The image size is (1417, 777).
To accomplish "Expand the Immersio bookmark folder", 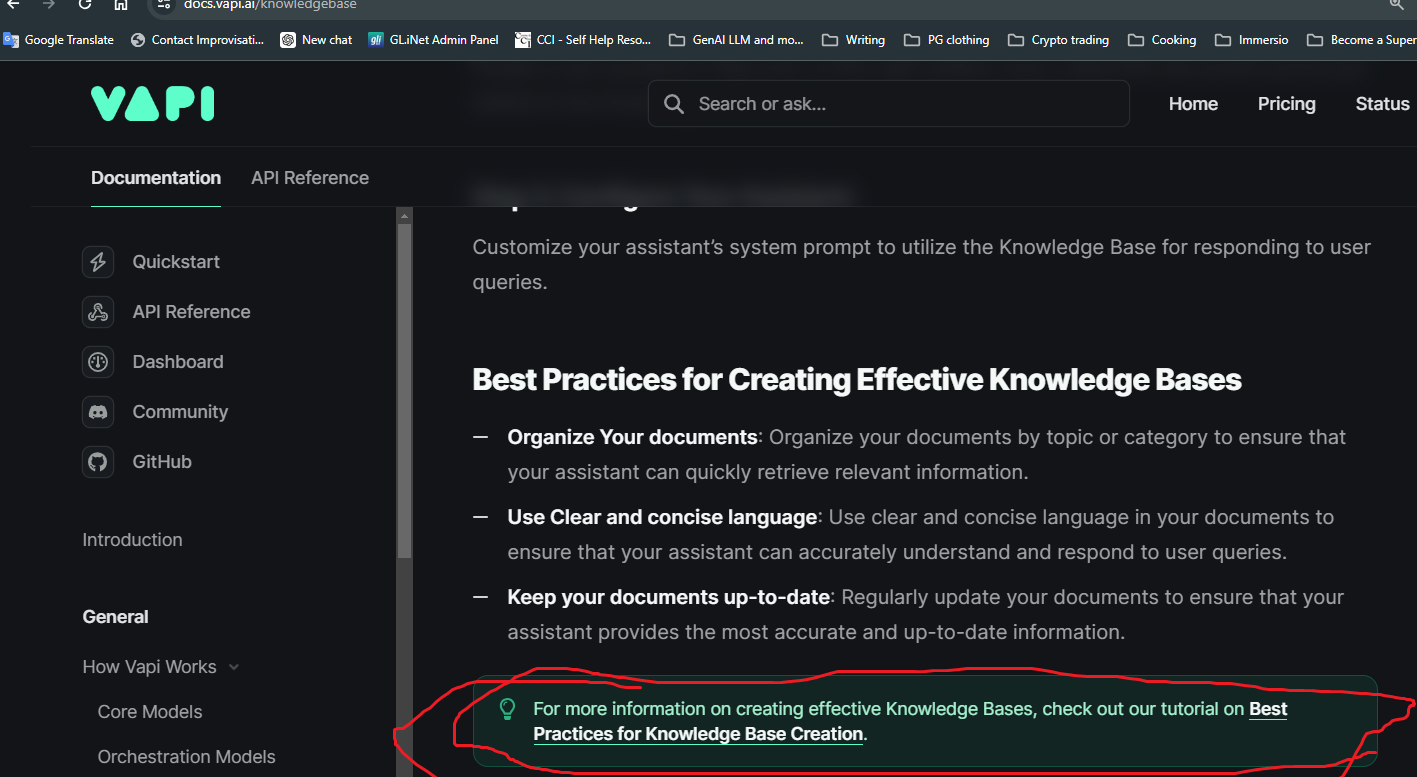I will pyautogui.click(x=1251, y=40).
